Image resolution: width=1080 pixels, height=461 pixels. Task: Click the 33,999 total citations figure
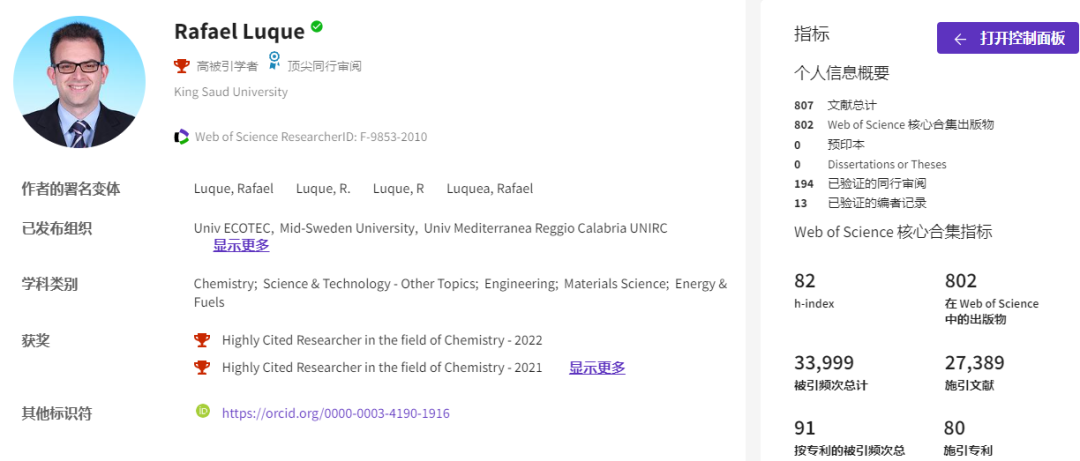pyautogui.click(x=824, y=362)
